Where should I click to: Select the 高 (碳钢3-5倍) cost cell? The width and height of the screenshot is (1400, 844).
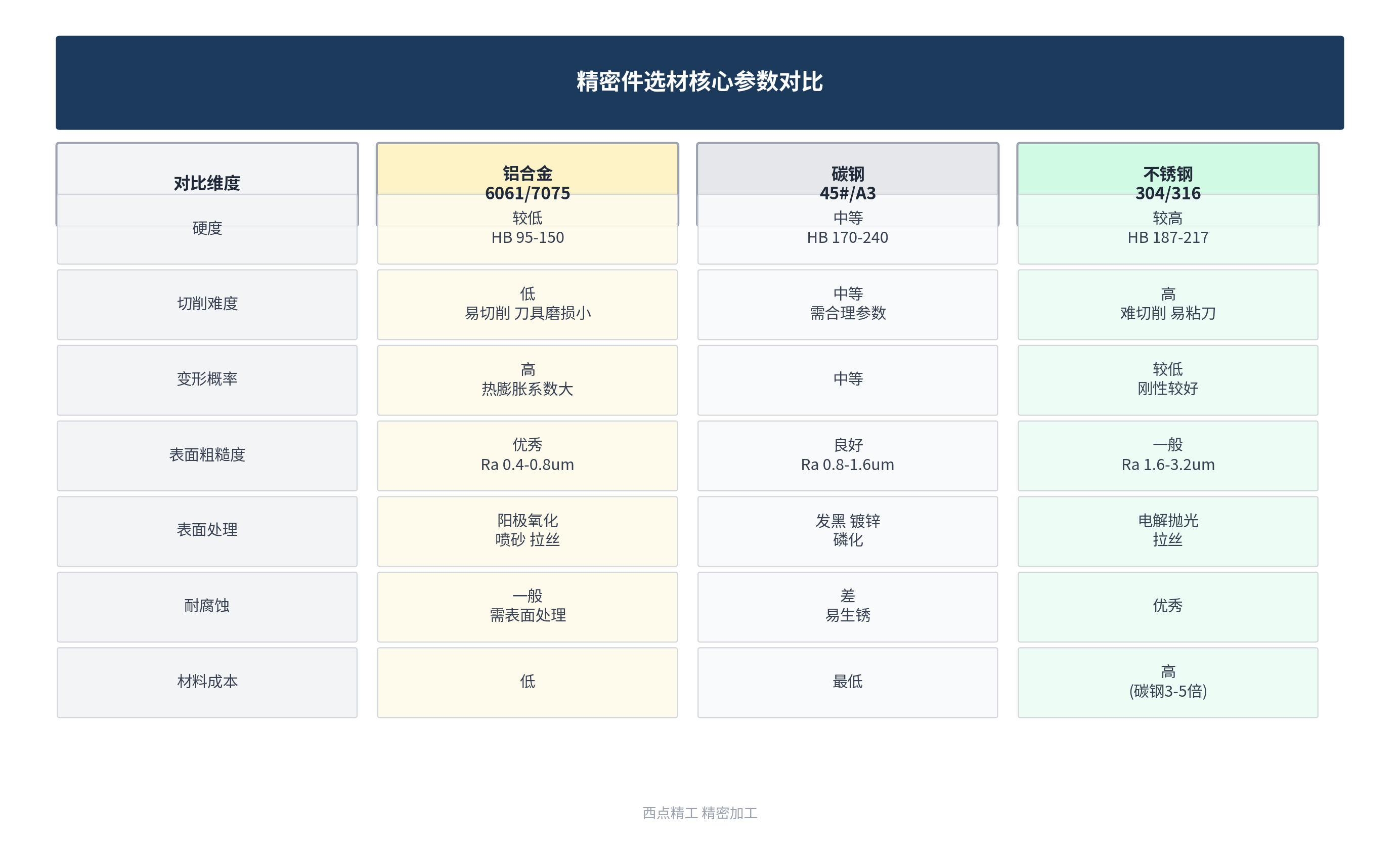[1168, 682]
